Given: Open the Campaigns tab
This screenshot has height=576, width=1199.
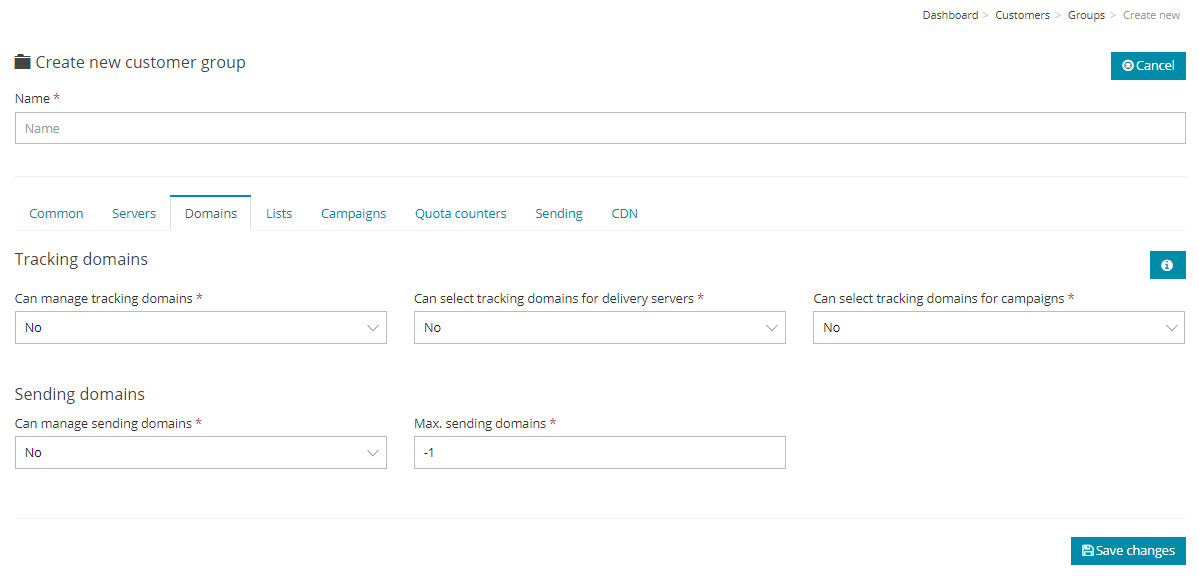Looking at the screenshot, I should pos(353,214).
